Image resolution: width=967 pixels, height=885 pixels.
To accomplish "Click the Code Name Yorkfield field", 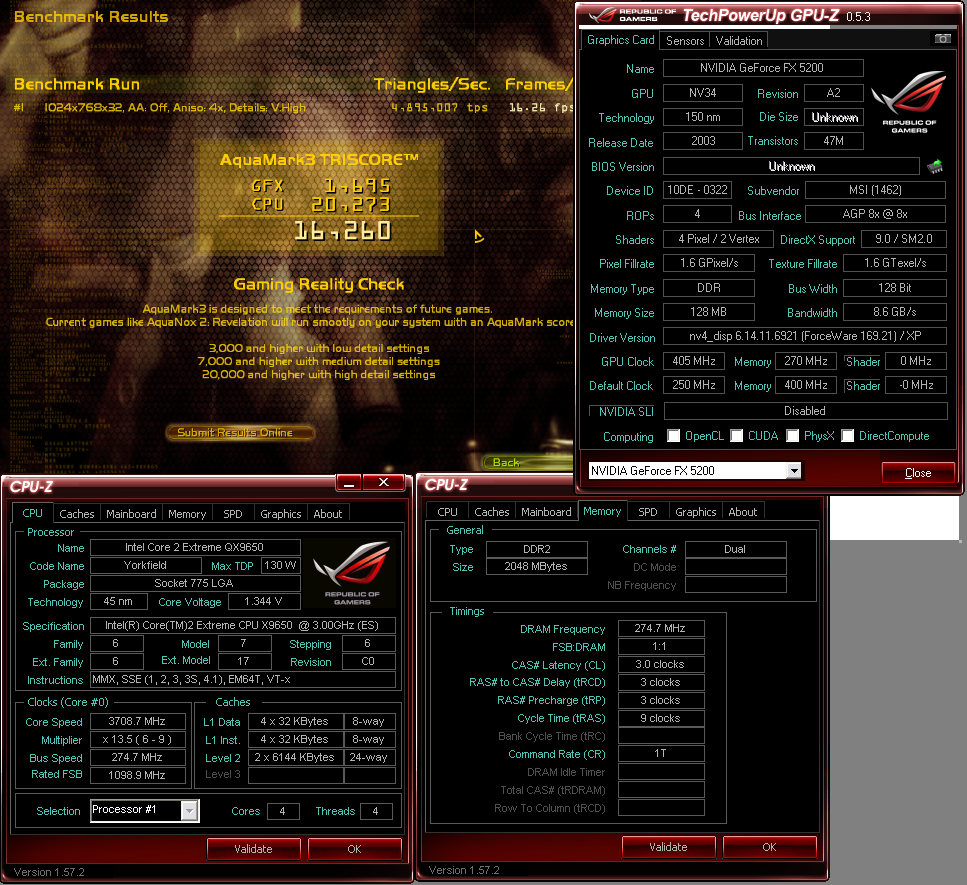I will pyautogui.click(x=146, y=566).
